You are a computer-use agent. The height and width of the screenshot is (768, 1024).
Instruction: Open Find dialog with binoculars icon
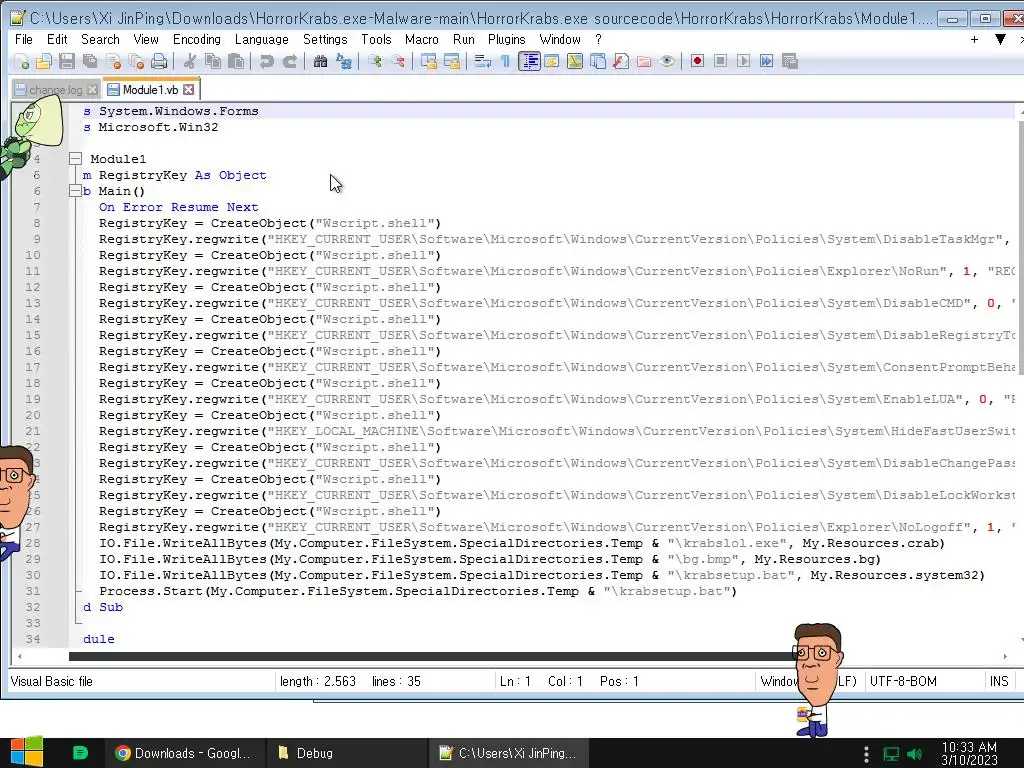click(x=320, y=61)
